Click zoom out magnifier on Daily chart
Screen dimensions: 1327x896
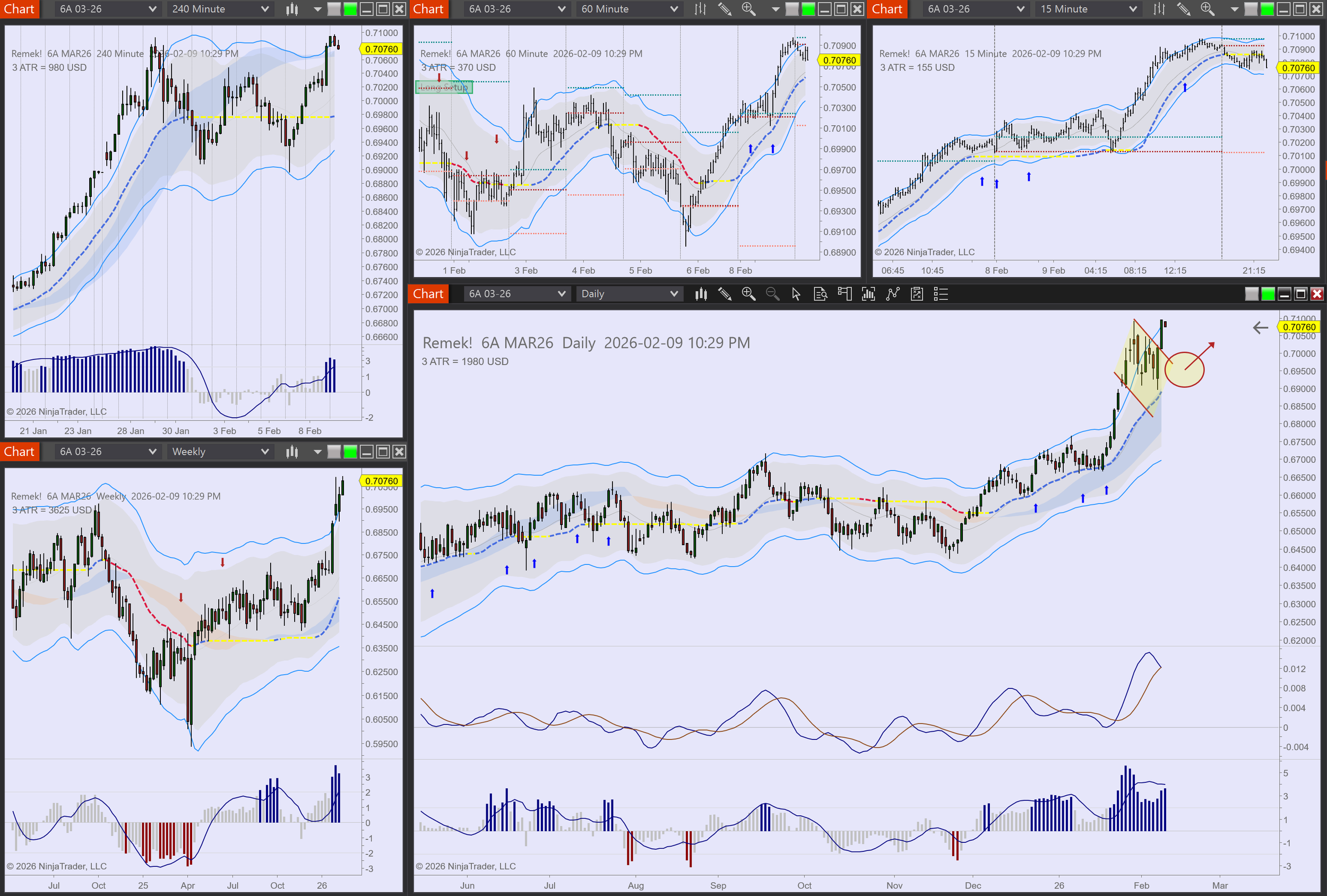click(772, 294)
